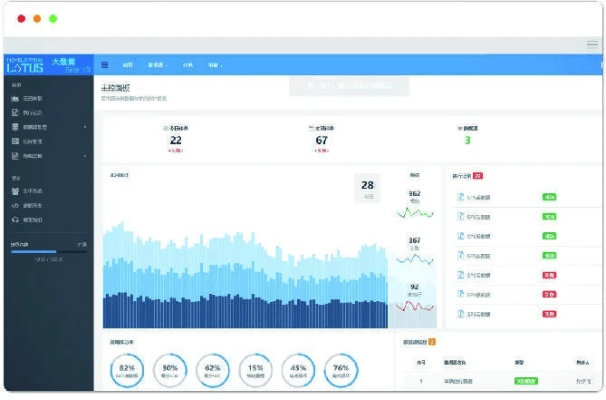Click the 82% circular progress gauge
Screen dimensions: 606x400
point(127,369)
